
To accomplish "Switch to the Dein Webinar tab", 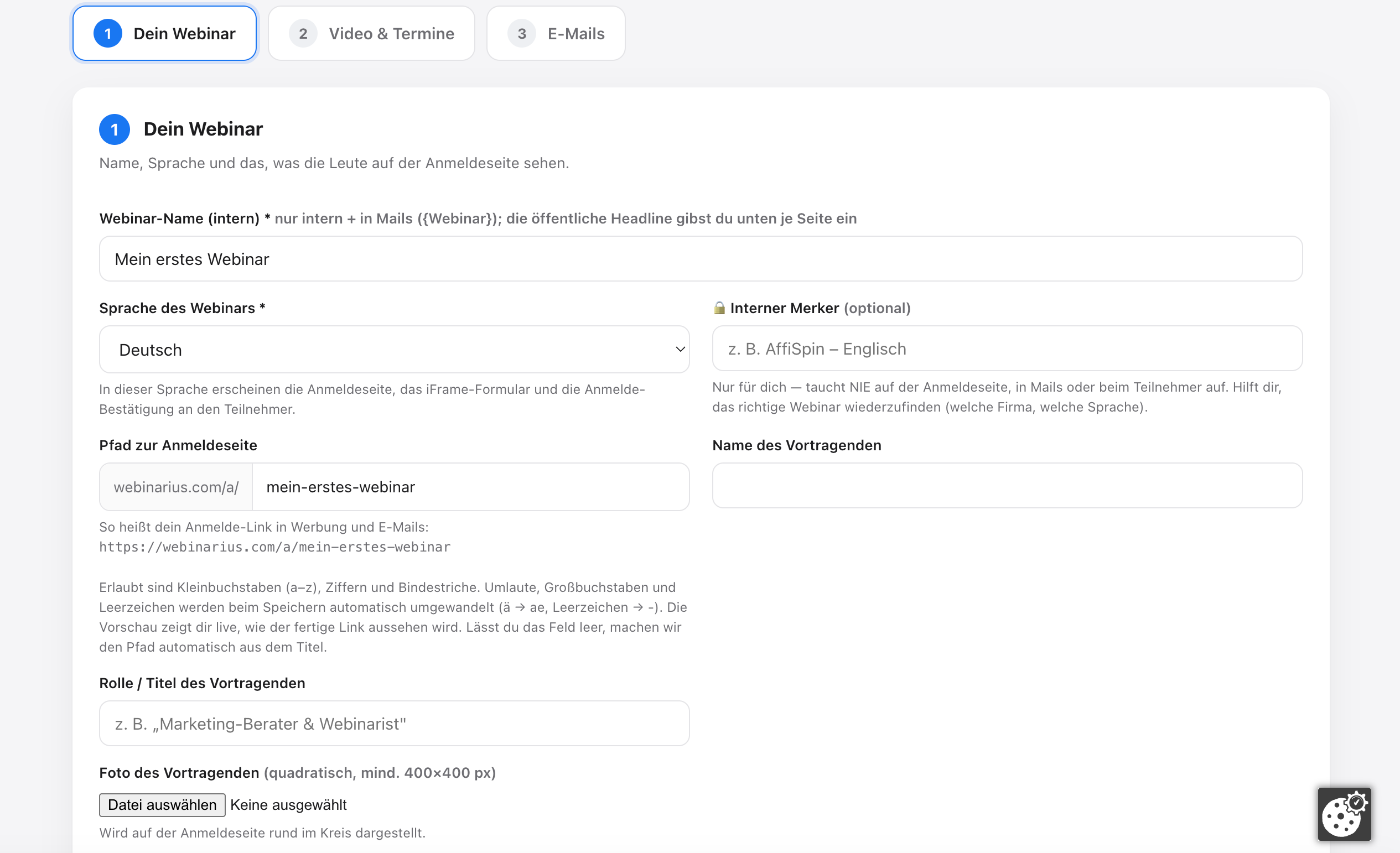I will (x=165, y=34).
